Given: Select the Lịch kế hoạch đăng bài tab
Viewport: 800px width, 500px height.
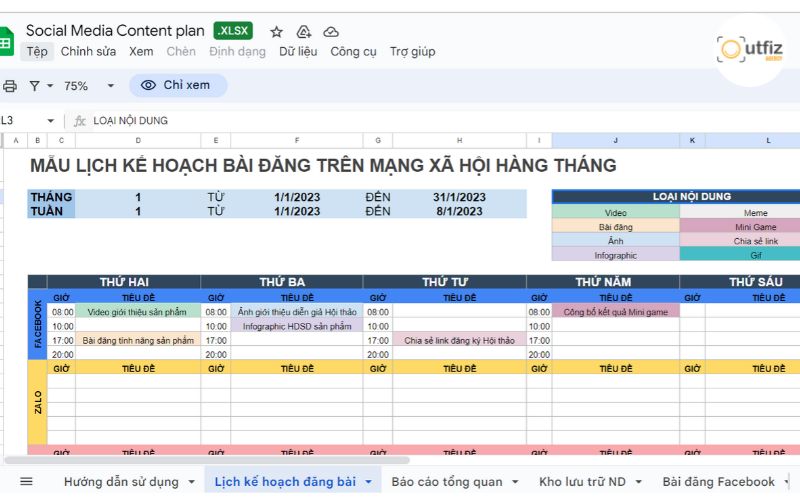Looking at the screenshot, I should click(x=285, y=482).
